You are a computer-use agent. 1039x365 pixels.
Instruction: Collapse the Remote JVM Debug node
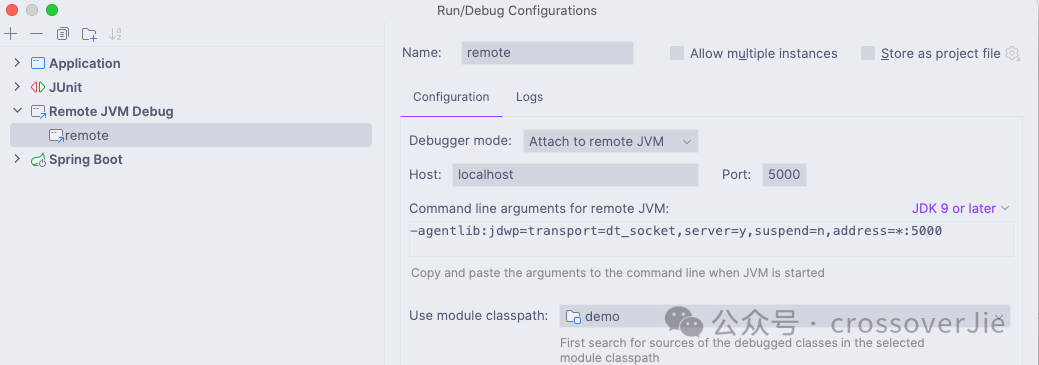pos(17,111)
